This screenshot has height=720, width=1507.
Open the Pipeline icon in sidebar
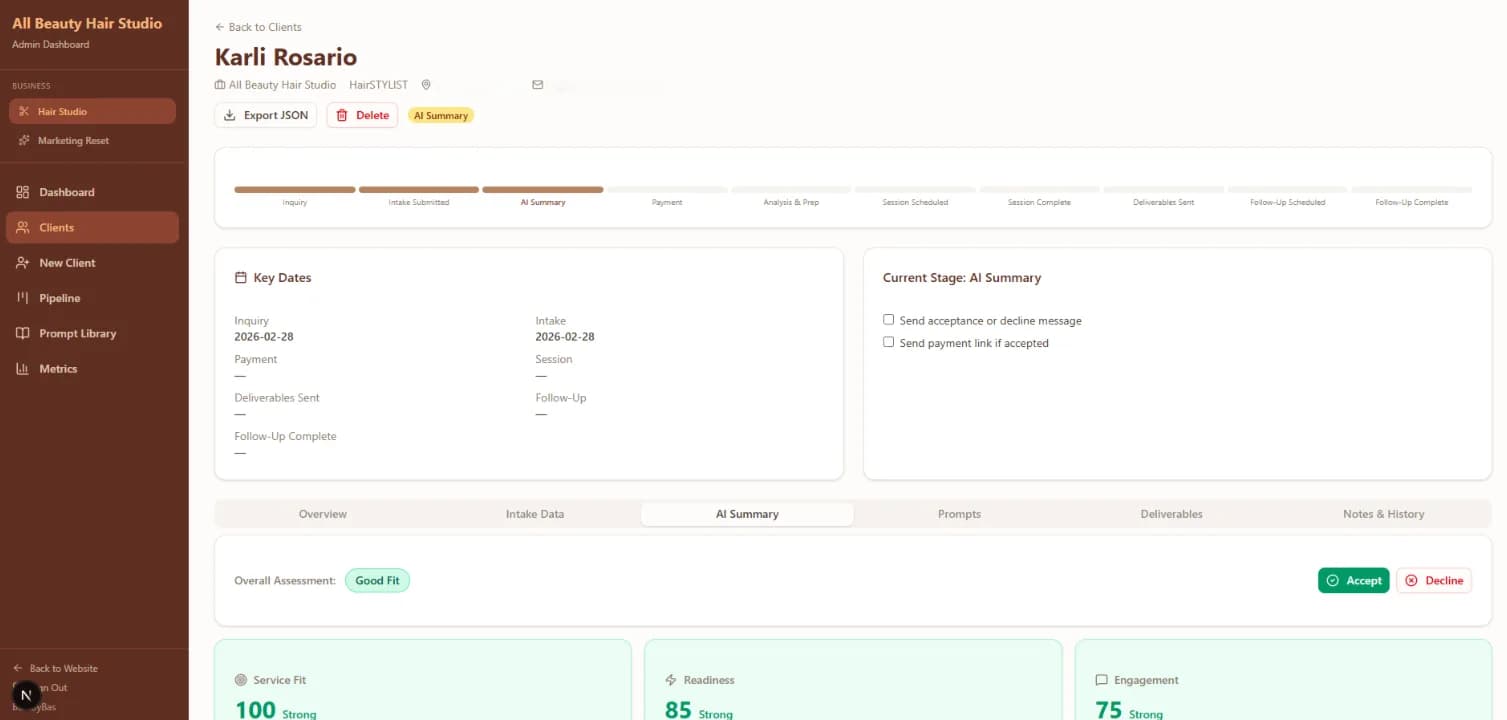point(22,298)
